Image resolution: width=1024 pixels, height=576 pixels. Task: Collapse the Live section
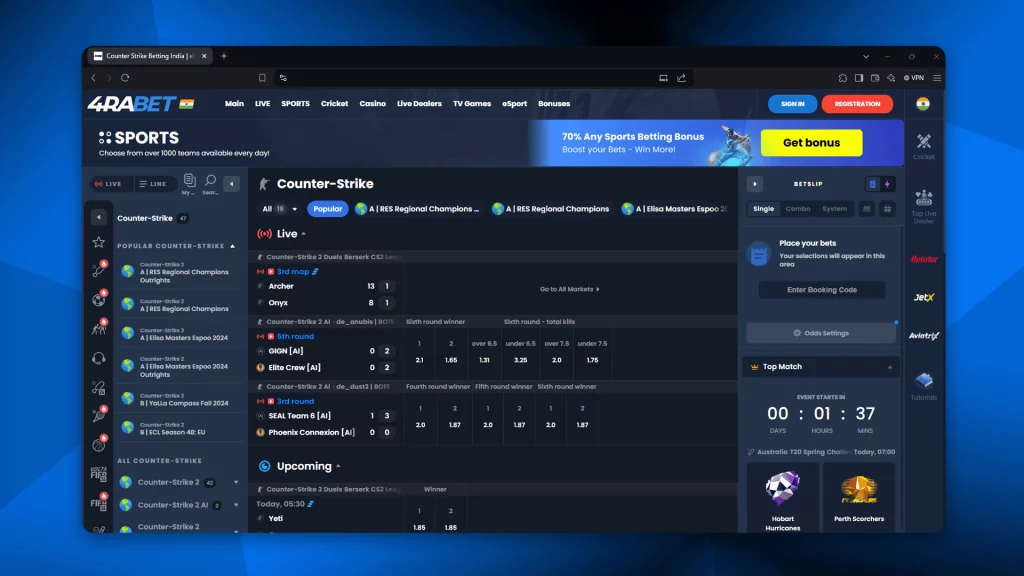pyautogui.click(x=304, y=234)
